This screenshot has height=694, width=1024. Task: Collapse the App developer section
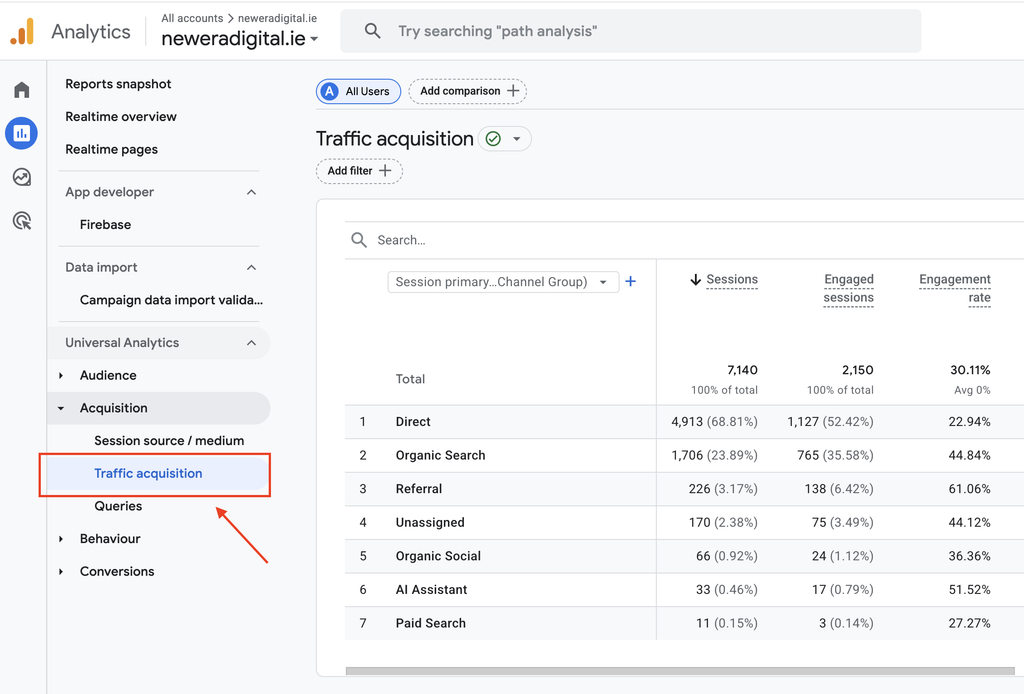251,192
